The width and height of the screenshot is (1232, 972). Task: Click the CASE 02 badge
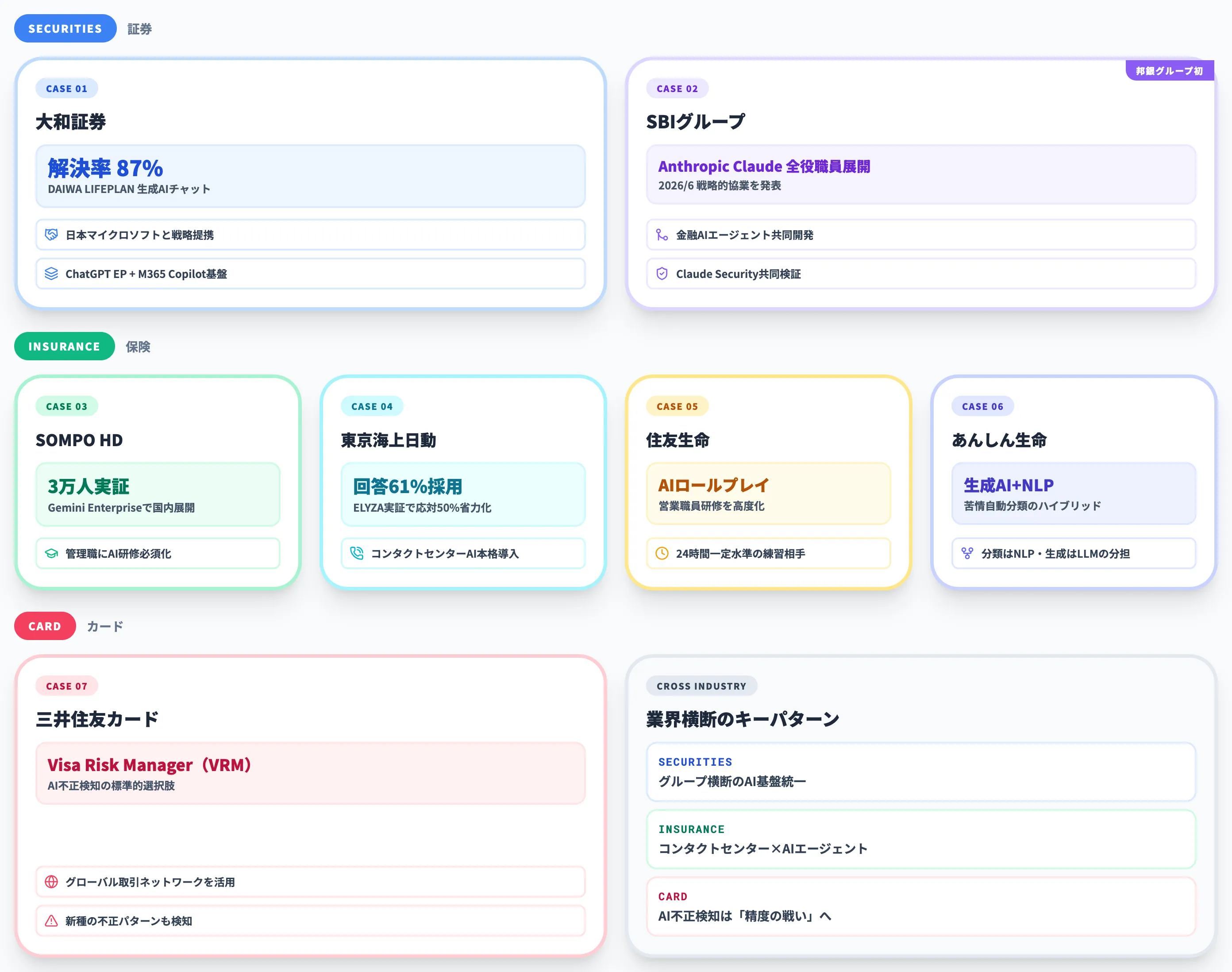(677, 89)
